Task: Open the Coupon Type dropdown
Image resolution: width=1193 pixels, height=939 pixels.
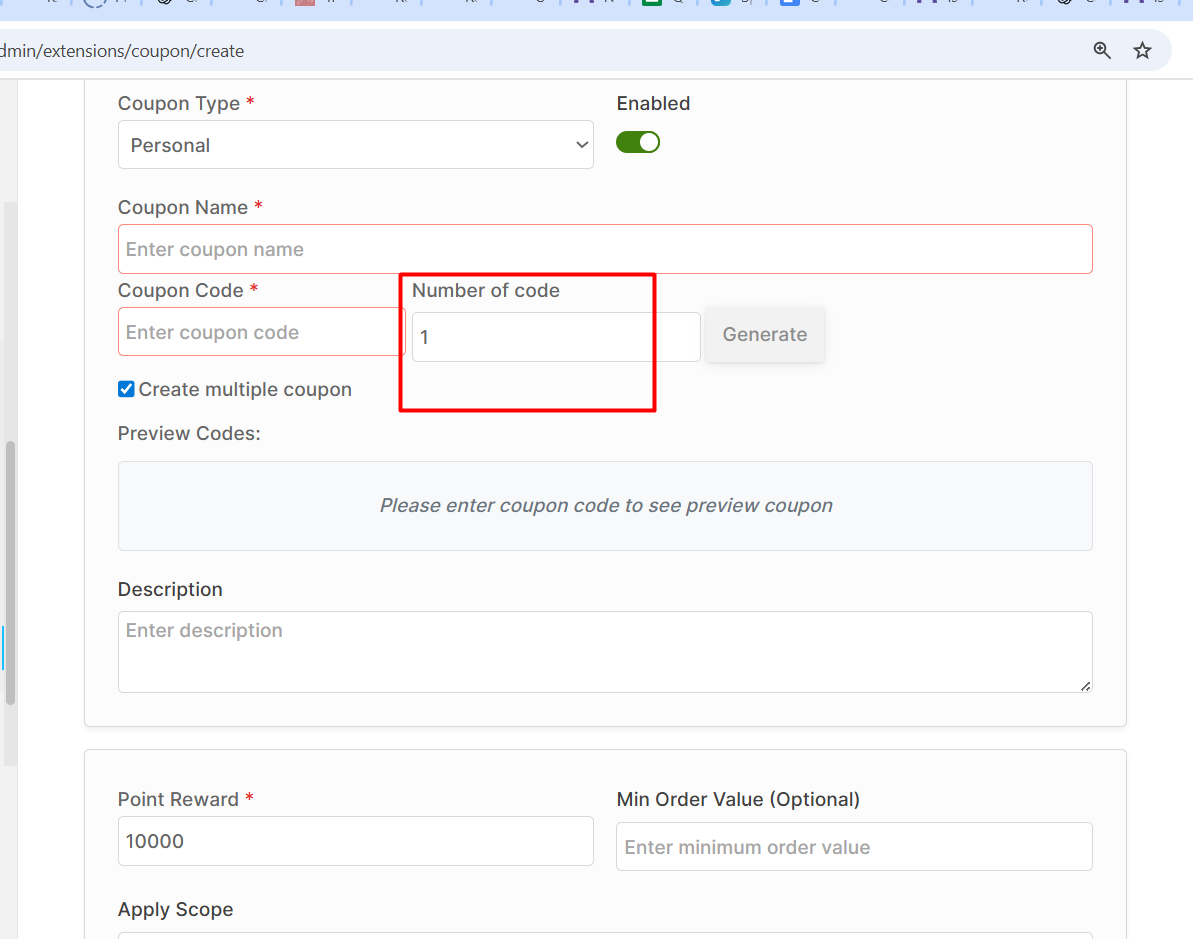Action: (x=355, y=145)
